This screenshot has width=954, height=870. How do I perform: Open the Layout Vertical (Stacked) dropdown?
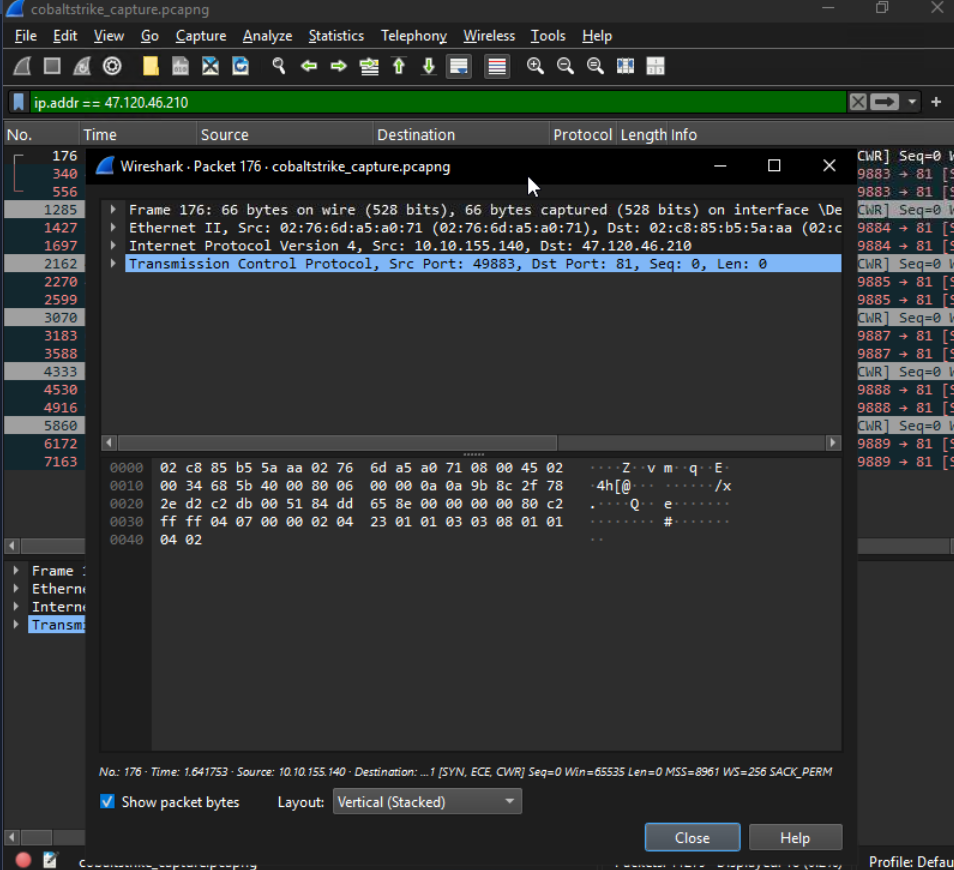427,802
